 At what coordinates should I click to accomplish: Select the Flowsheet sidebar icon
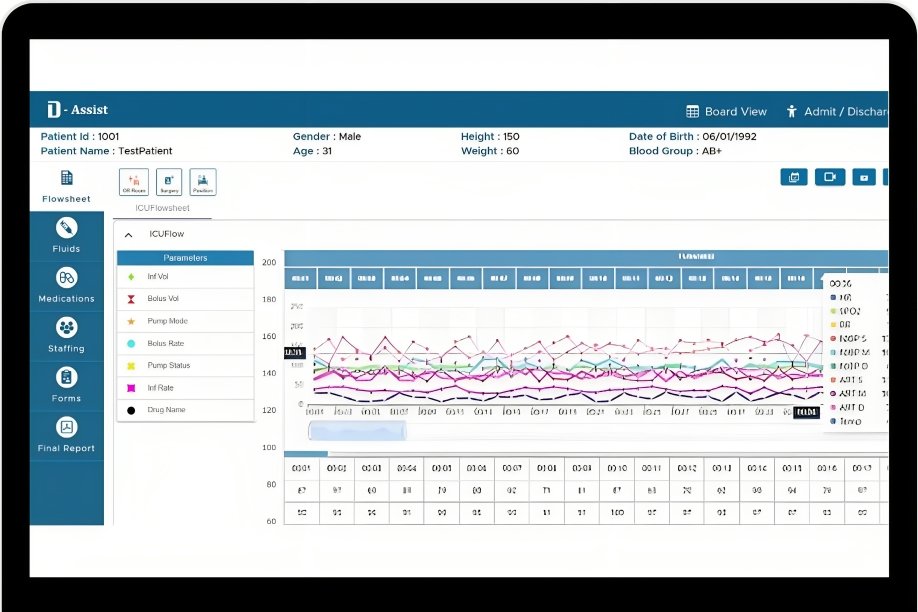(66, 185)
